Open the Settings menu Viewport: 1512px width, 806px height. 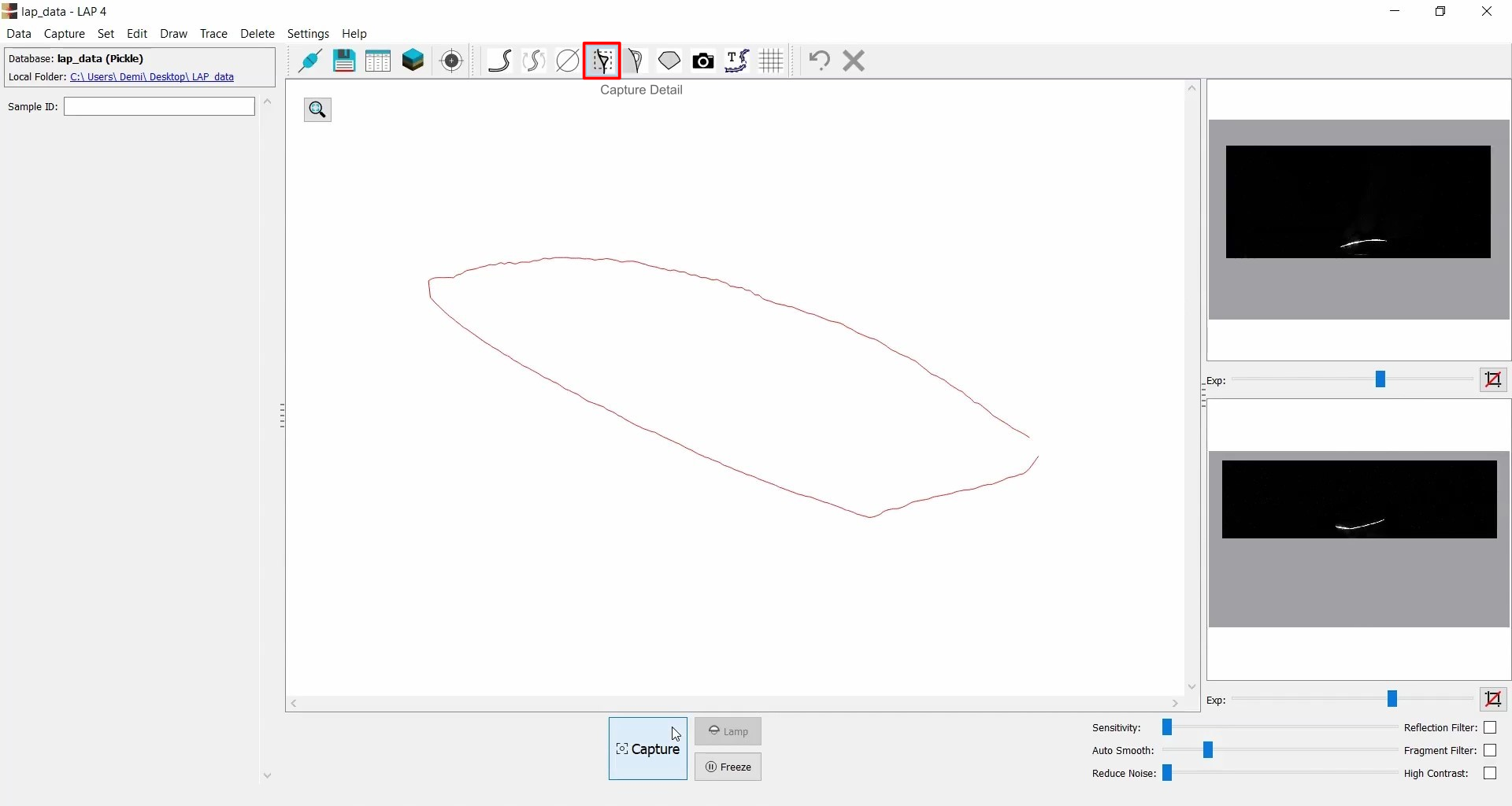tap(309, 34)
